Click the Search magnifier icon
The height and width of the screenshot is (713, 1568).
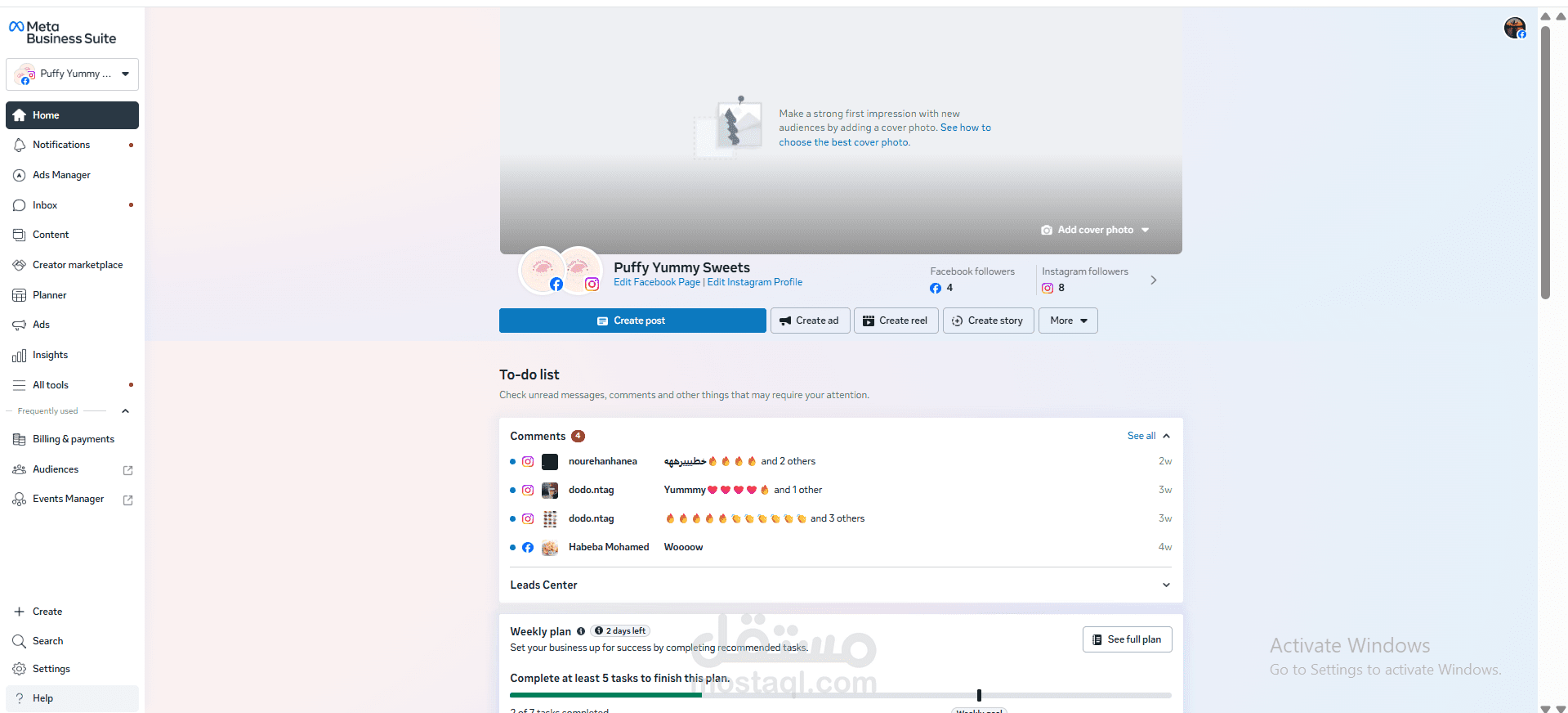click(20, 641)
